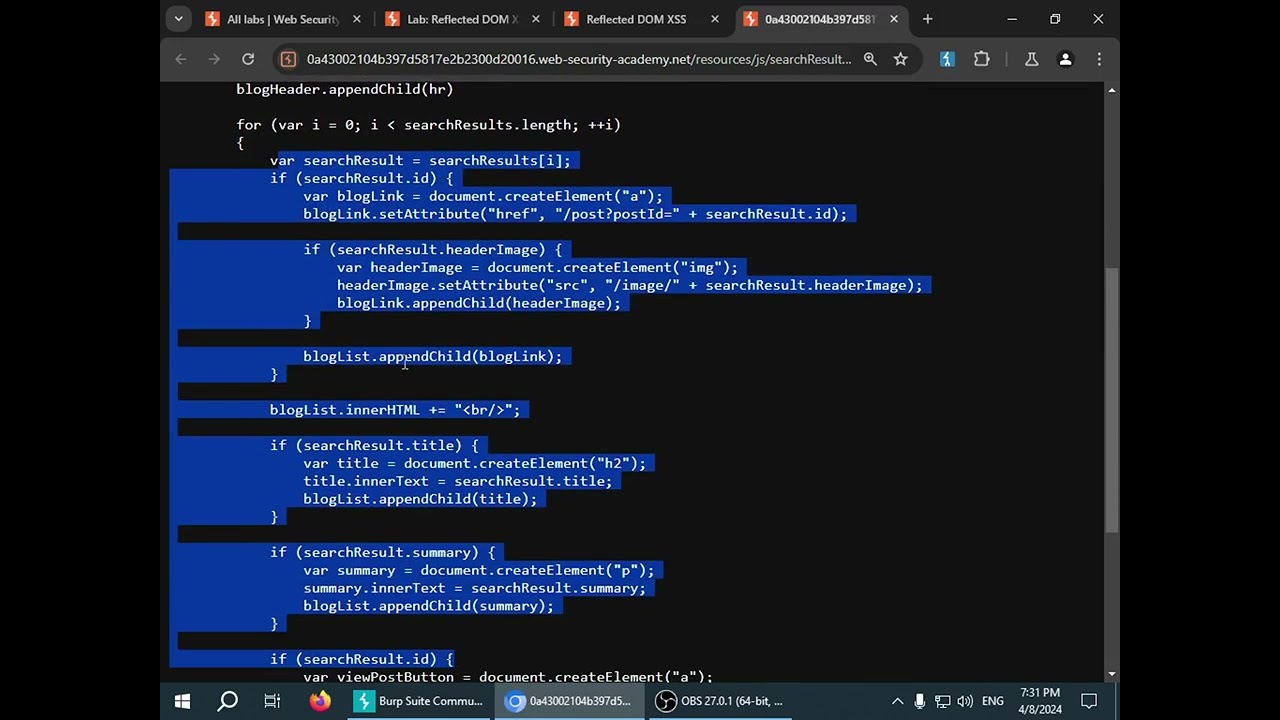Click the 'if (searchResult.headerImage)' line
Screen dimensions: 1280x720
click(x=433, y=250)
